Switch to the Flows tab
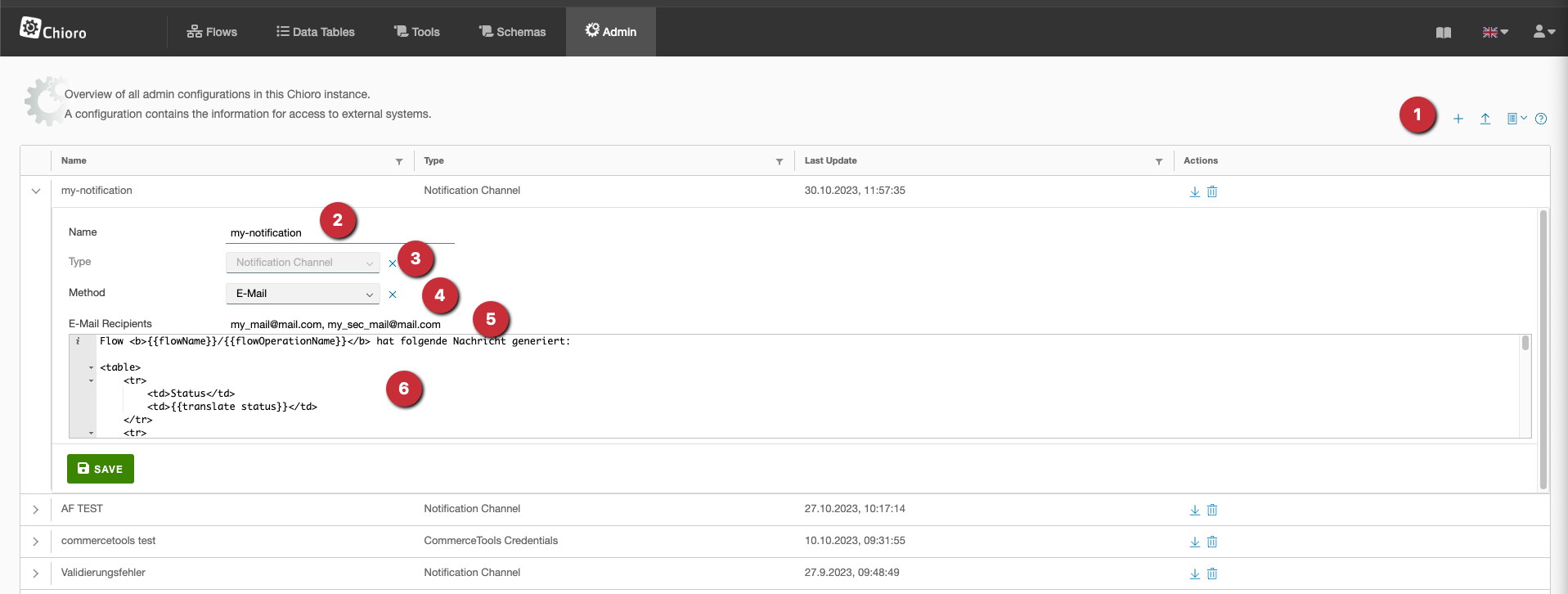This screenshot has height=594, width=1568. [x=212, y=32]
